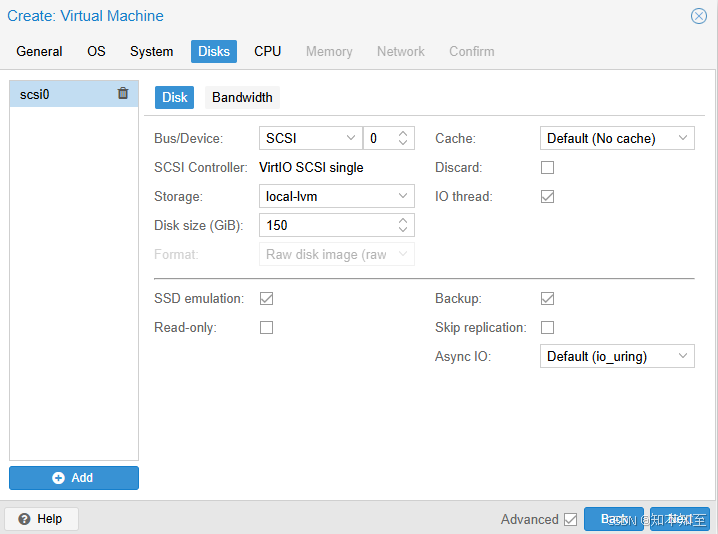The height and width of the screenshot is (534, 718).
Task: Decrease disk size with down arrow
Action: pyautogui.click(x=403, y=230)
